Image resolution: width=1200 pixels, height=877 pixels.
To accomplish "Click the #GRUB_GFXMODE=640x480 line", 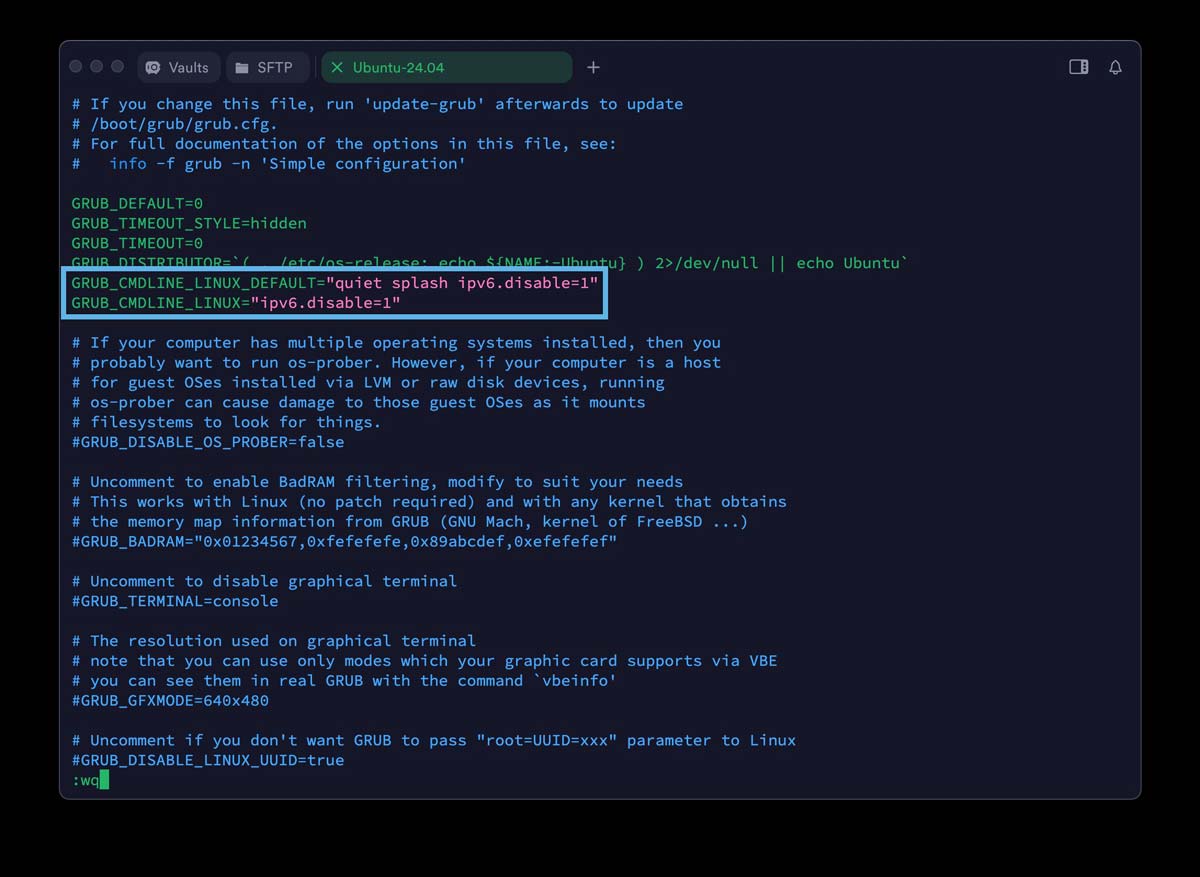I will pyautogui.click(x=170, y=700).
